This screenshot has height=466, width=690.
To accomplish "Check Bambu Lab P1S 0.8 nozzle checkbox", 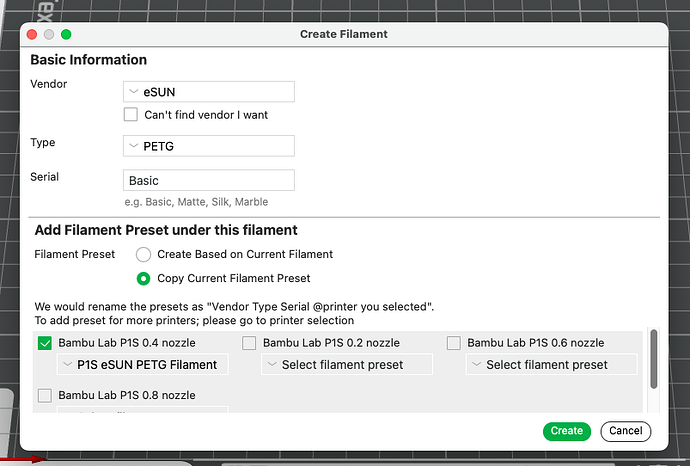I will [45, 395].
